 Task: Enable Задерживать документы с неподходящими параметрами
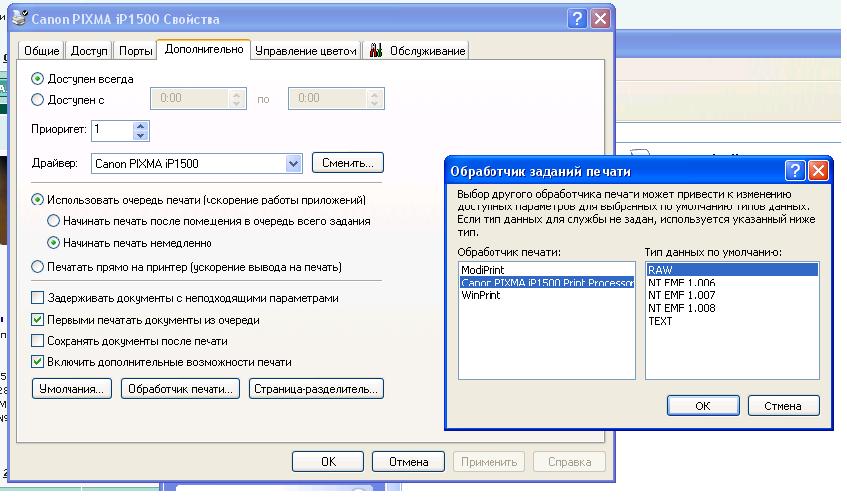point(37,298)
